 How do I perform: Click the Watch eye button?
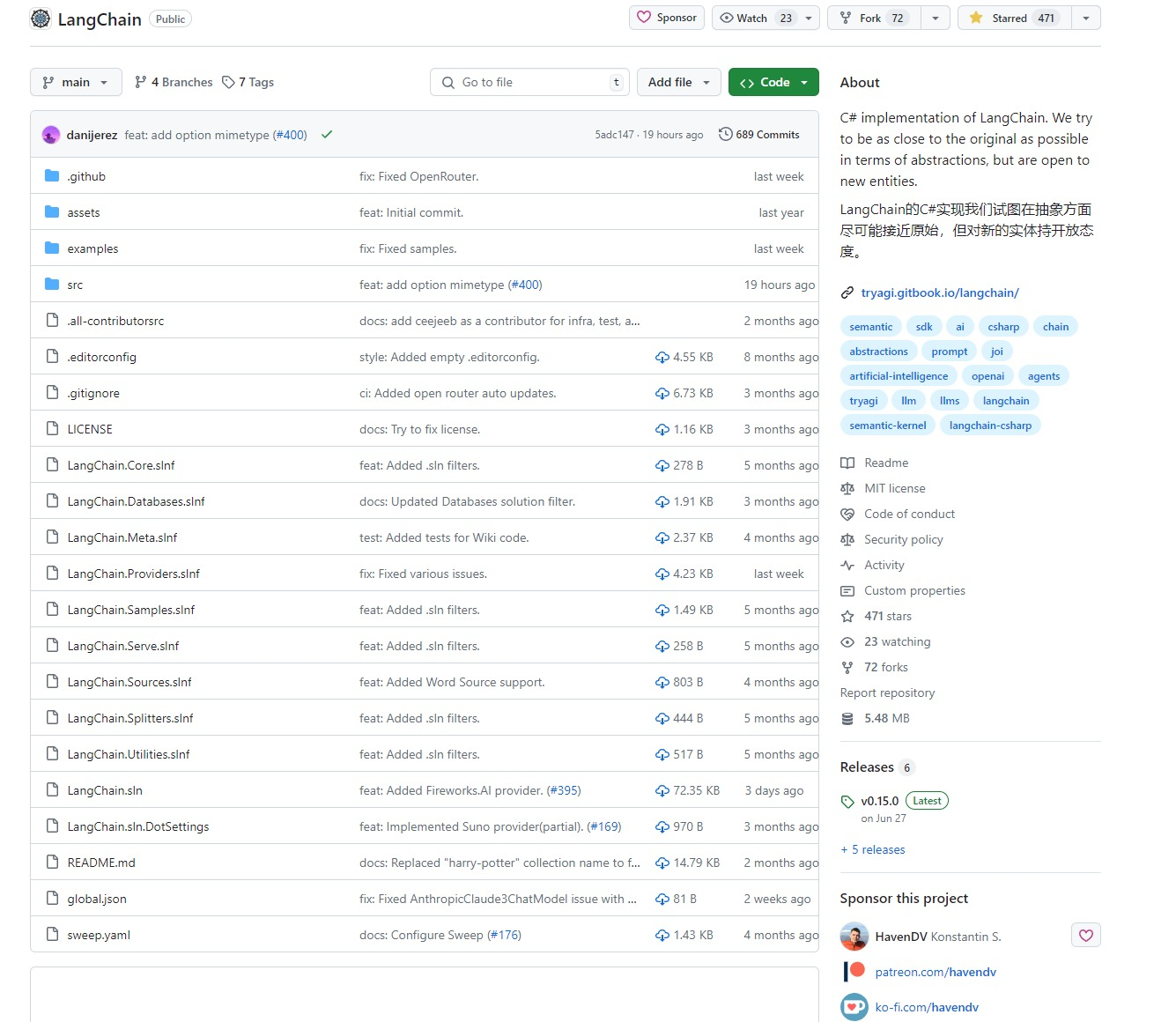pos(755,18)
